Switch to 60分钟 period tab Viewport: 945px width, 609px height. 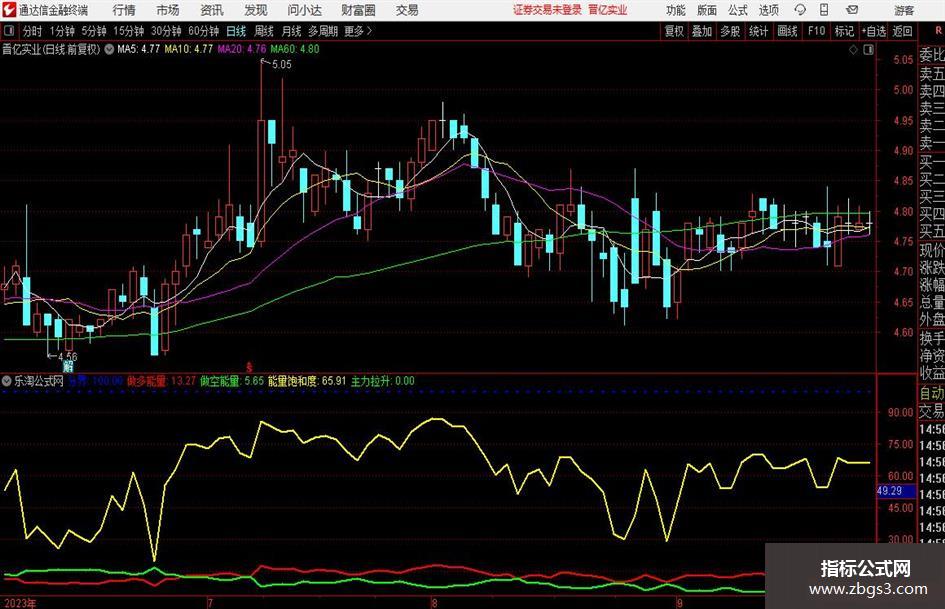click(203, 31)
